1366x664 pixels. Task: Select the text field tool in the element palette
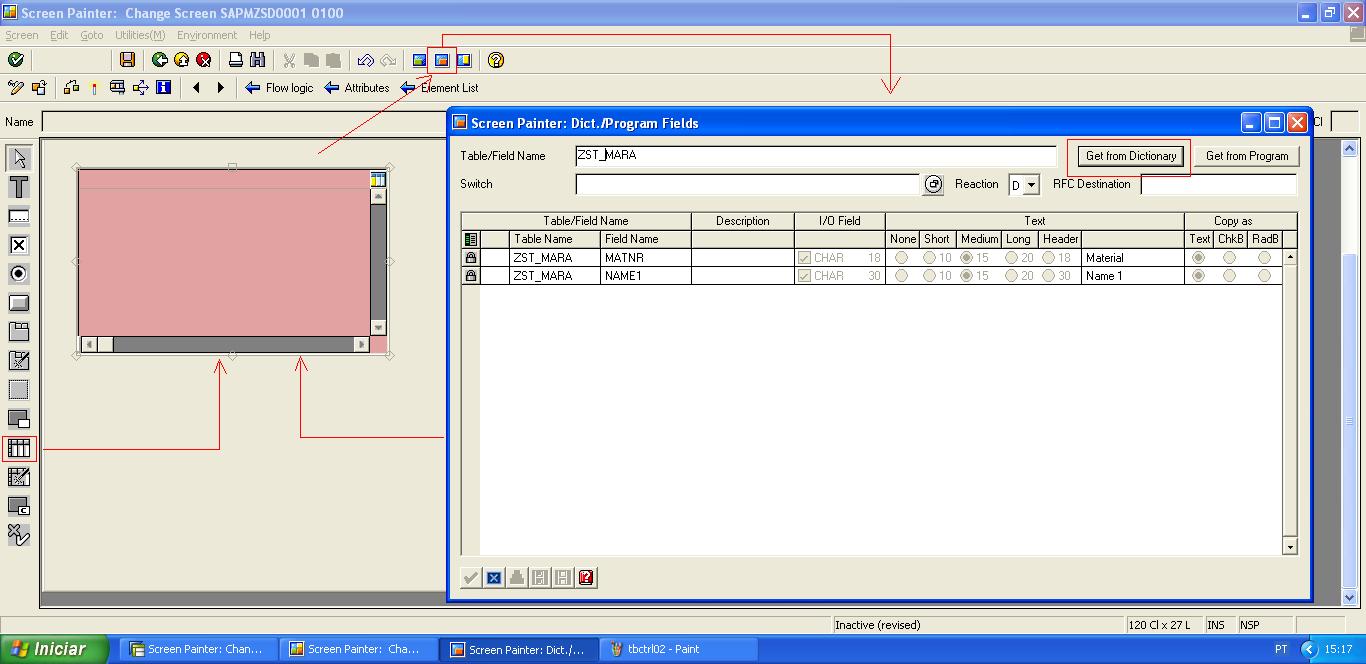pos(18,187)
